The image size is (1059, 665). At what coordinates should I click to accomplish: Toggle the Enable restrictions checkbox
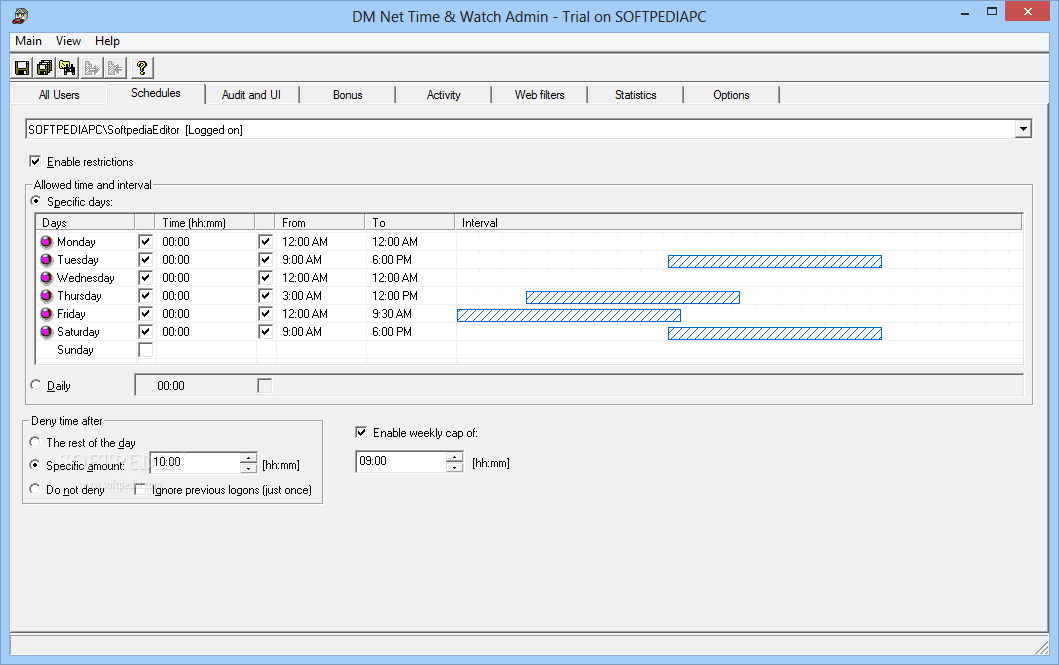(35, 161)
